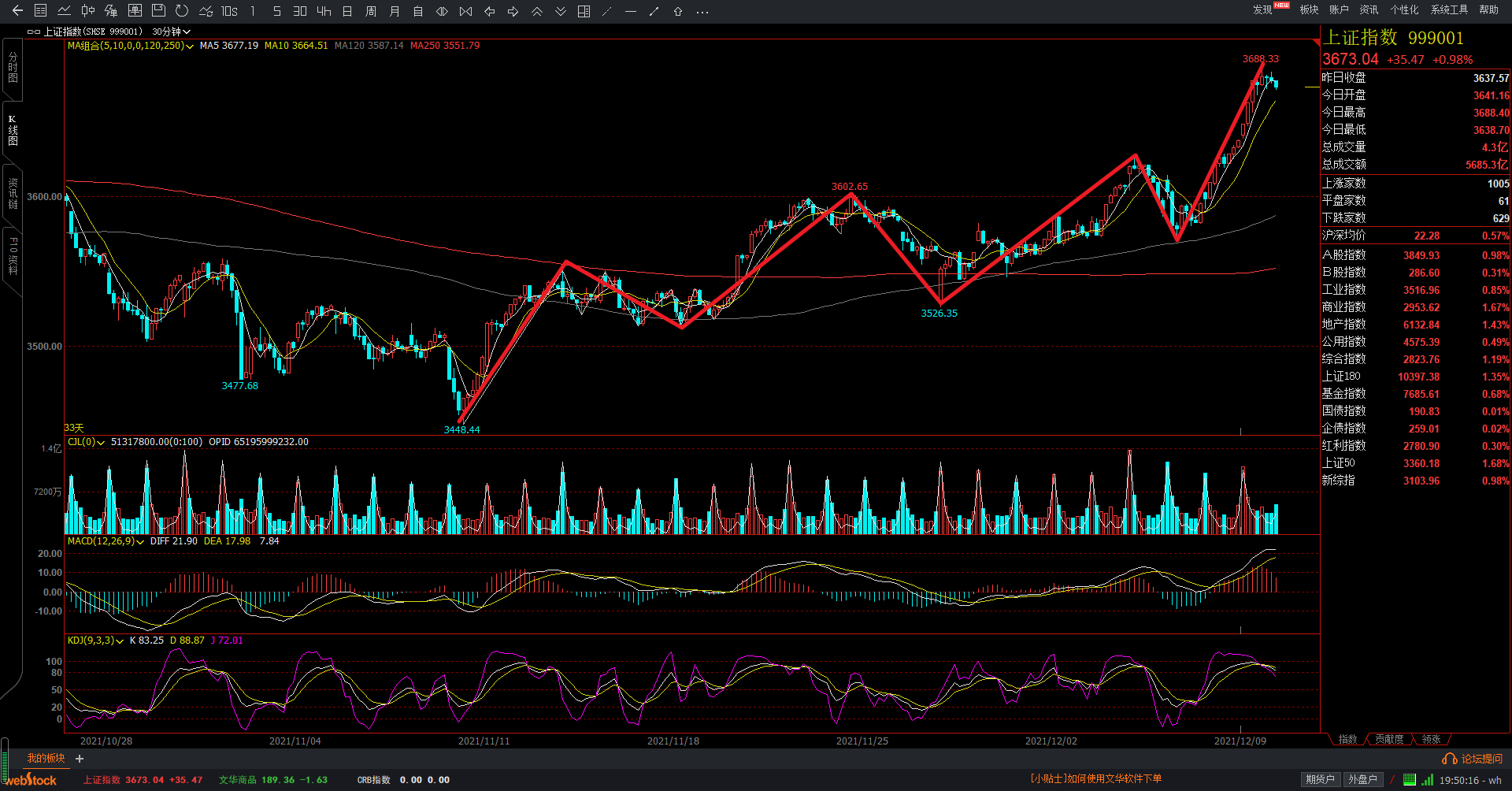Switch to daily period 日 button
The width and height of the screenshot is (1512, 791).
[347, 11]
